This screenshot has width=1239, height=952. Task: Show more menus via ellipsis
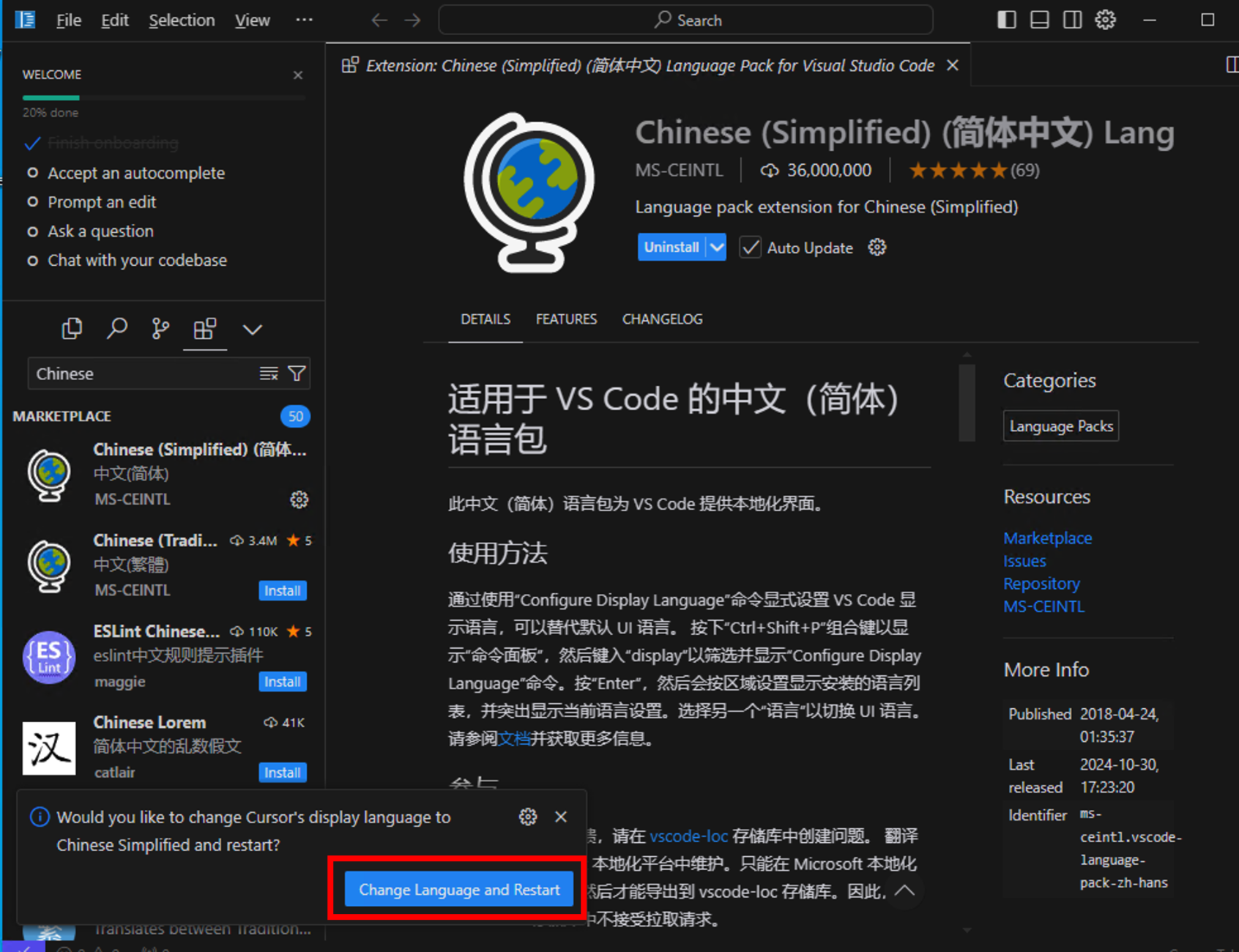click(304, 20)
